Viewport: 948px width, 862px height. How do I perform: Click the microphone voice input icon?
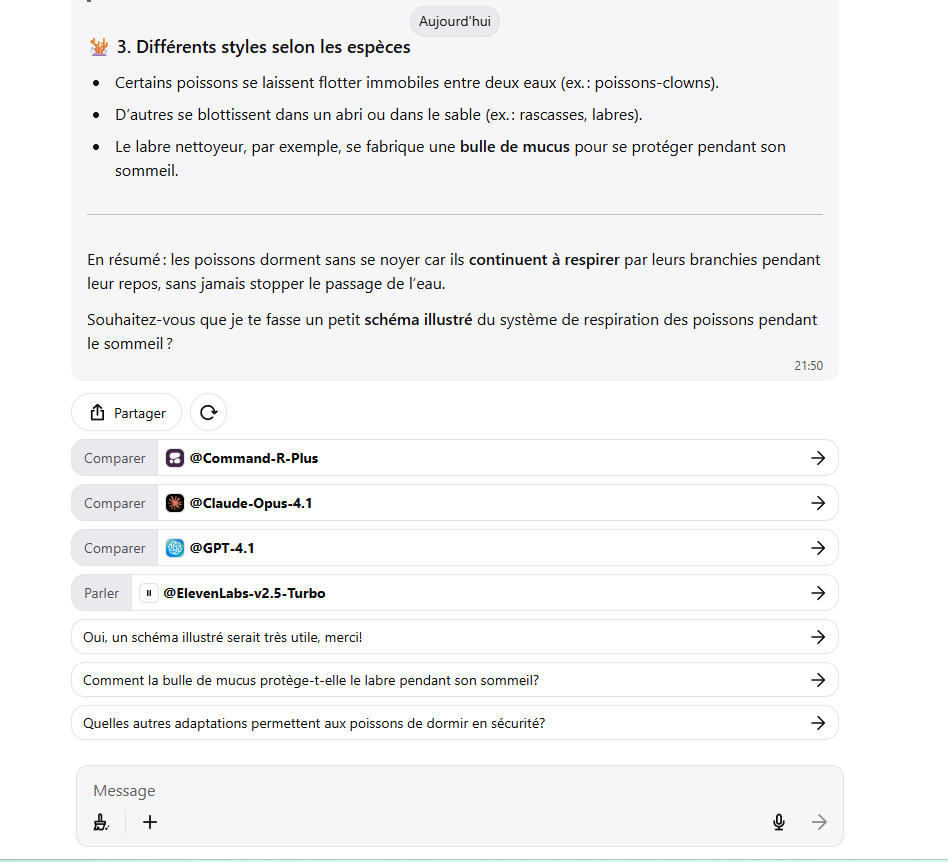(x=779, y=822)
